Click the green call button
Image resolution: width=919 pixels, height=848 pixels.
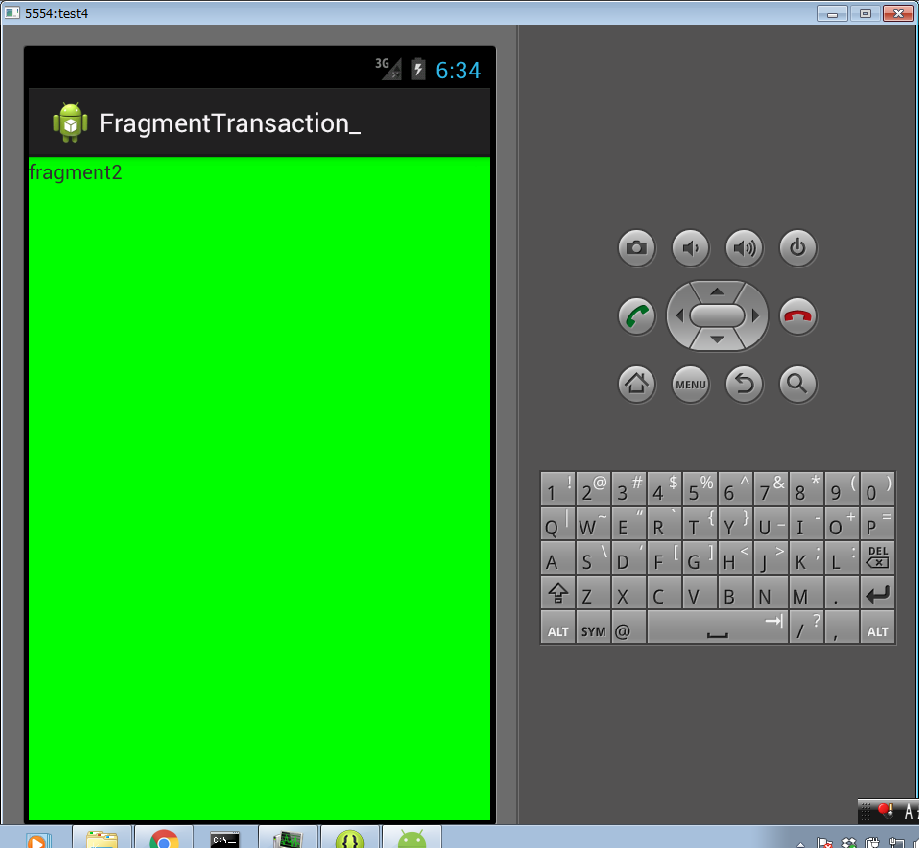[637, 316]
